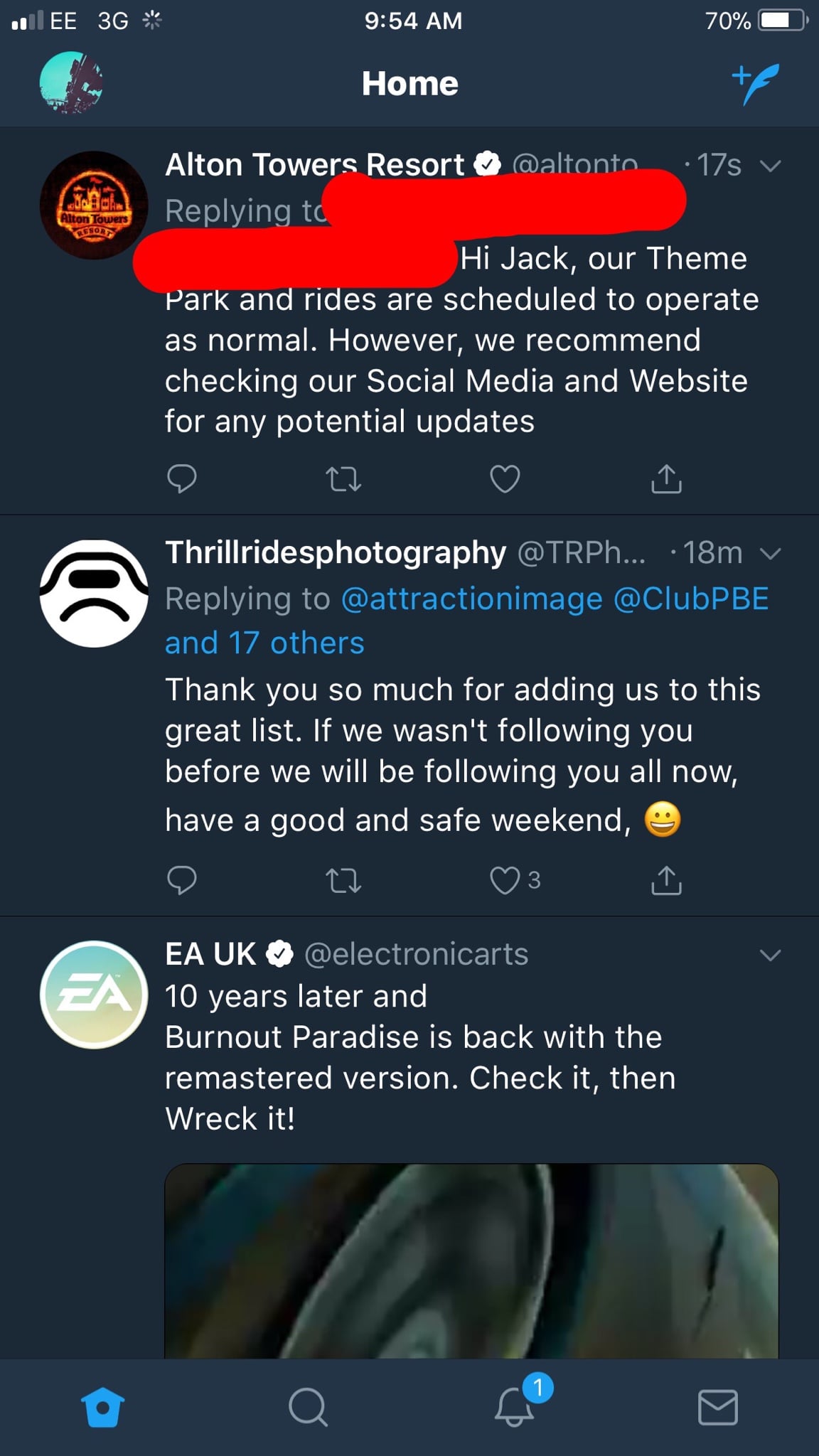Open chevron menu on EA UK tweet
Viewport: 819px width, 1456px height.
coord(770,955)
